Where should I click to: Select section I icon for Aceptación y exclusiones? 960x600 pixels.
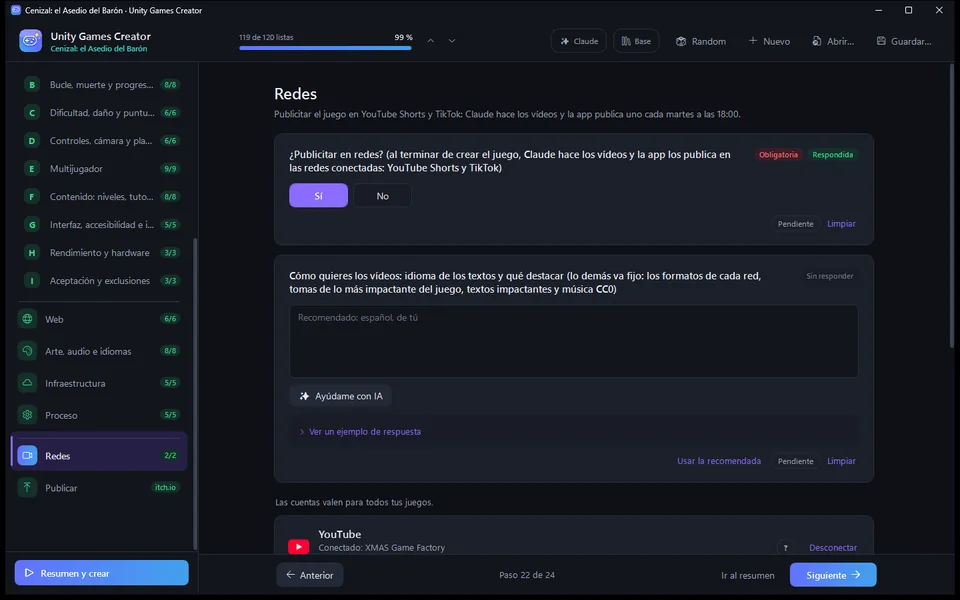coord(32,280)
